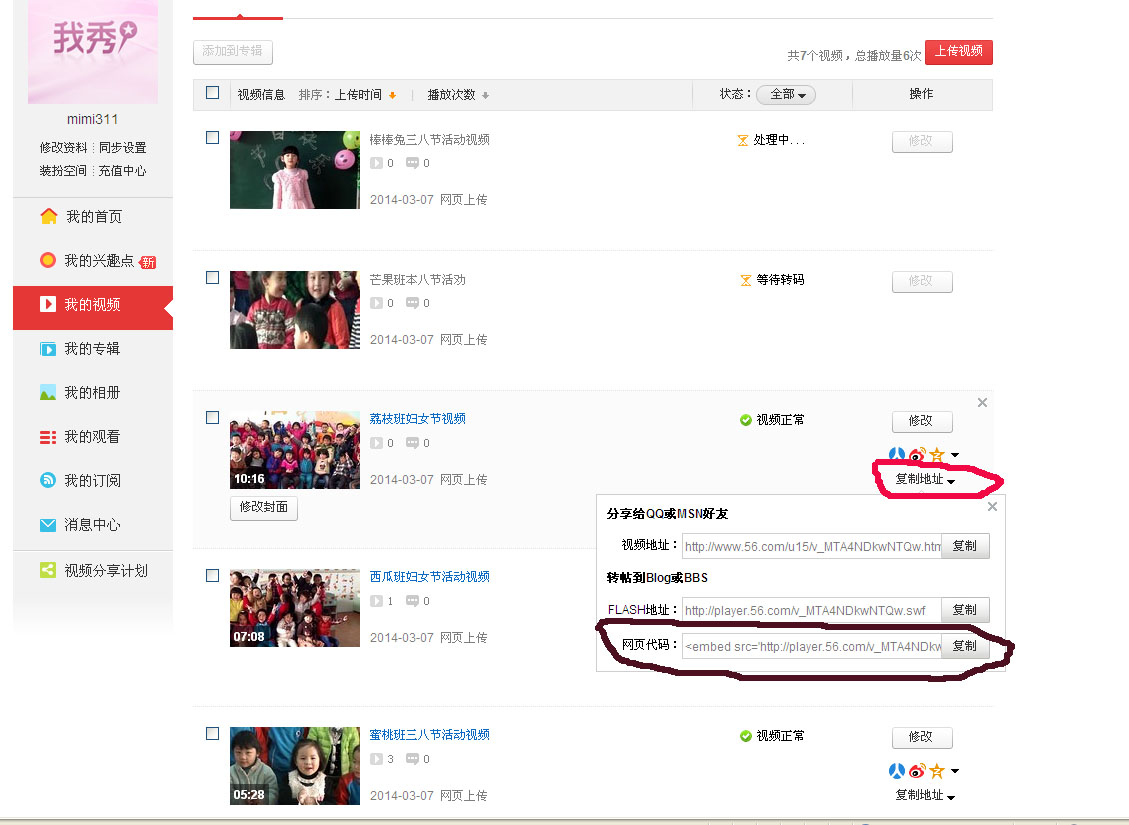Check the box for 棒棒兔三八节活动视频
1129x825 pixels.
tap(212, 138)
